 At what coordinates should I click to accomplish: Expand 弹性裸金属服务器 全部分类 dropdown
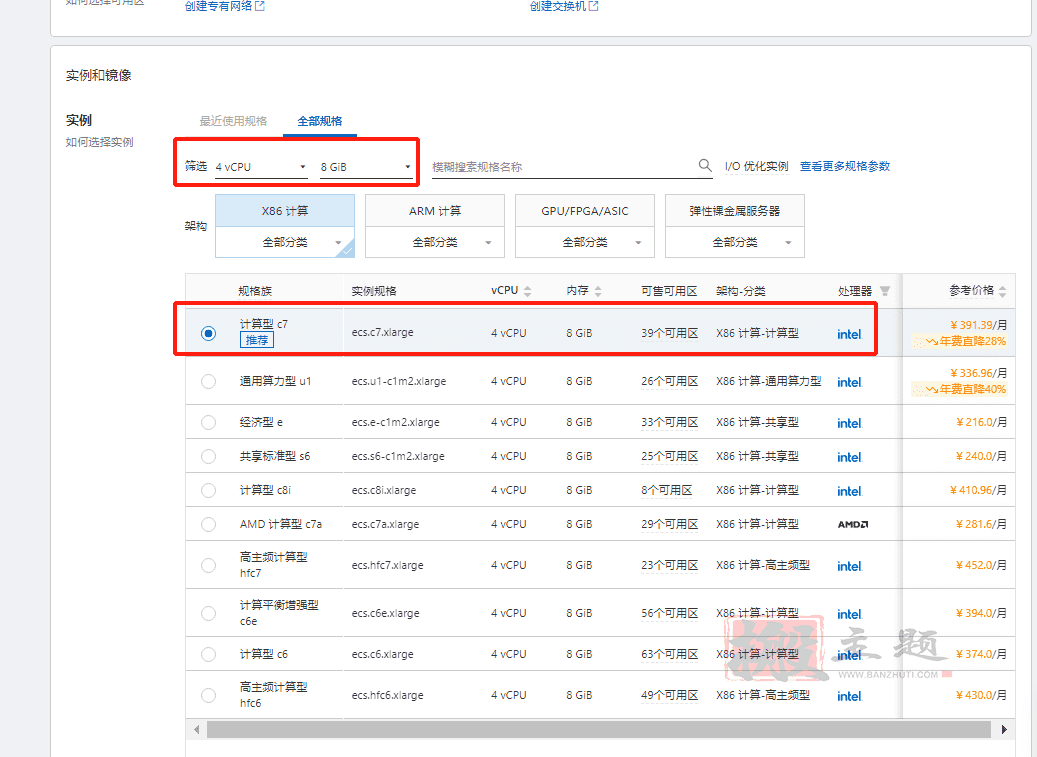click(735, 243)
